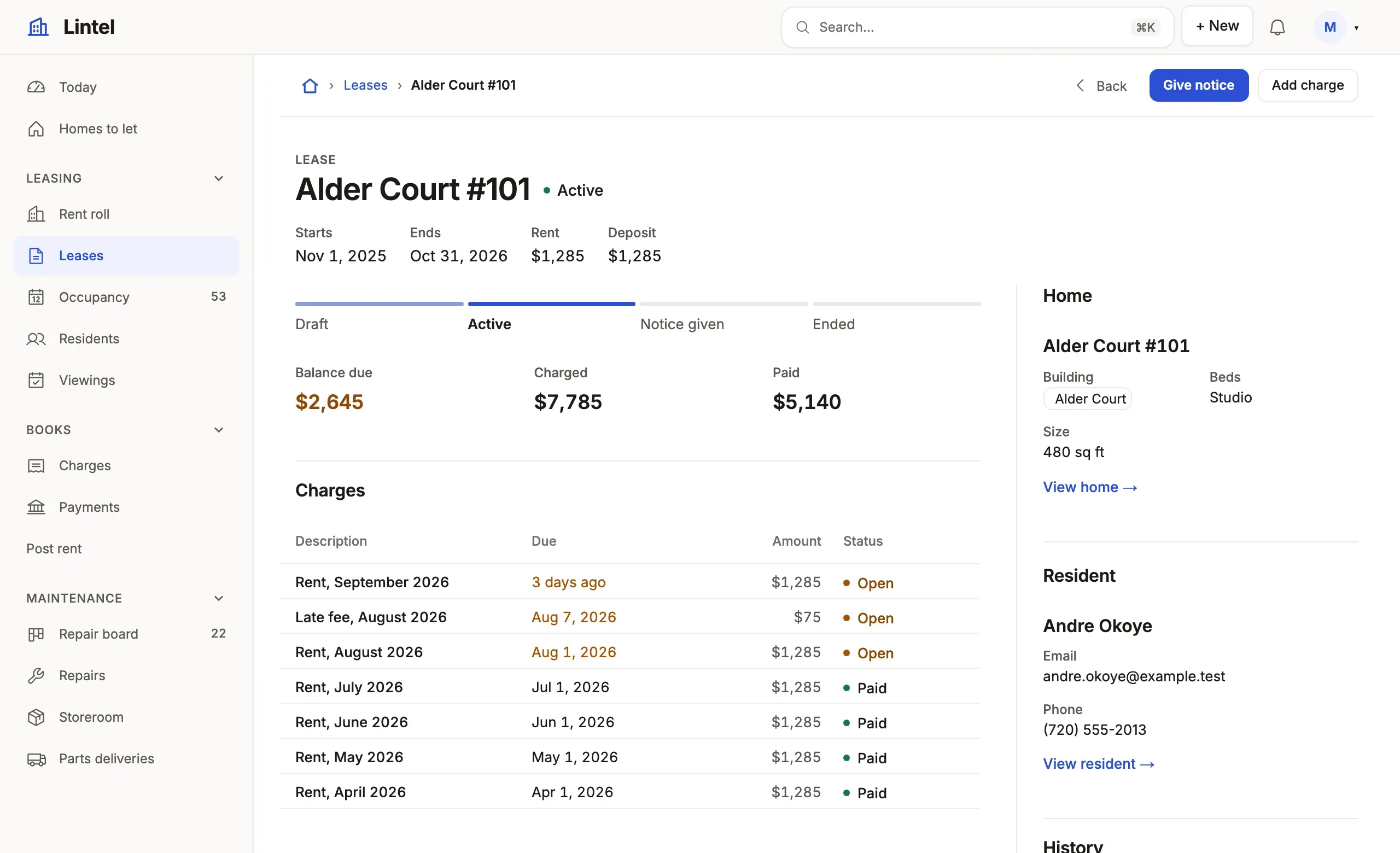The width and height of the screenshot is (1400, 853).
Task: Select Residents in the sidebar
Action: [x=126, y=339]
